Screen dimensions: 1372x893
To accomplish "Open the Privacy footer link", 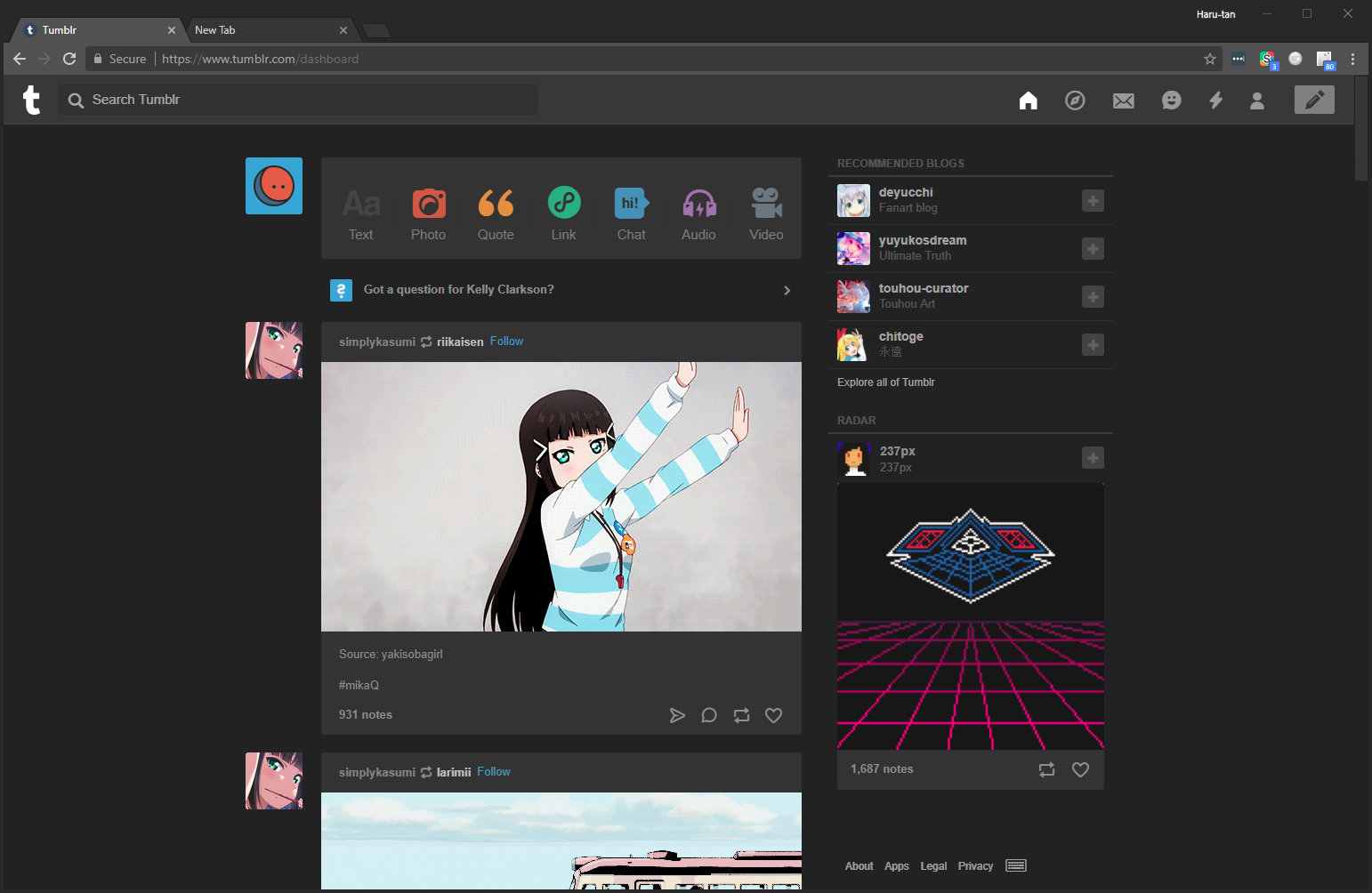I will tap(975, 866).
